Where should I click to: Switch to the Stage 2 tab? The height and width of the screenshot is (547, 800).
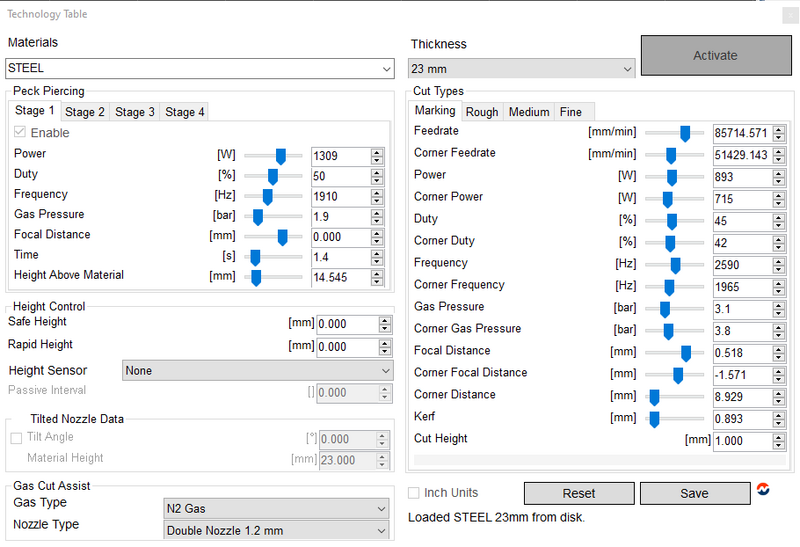(85, 112)
